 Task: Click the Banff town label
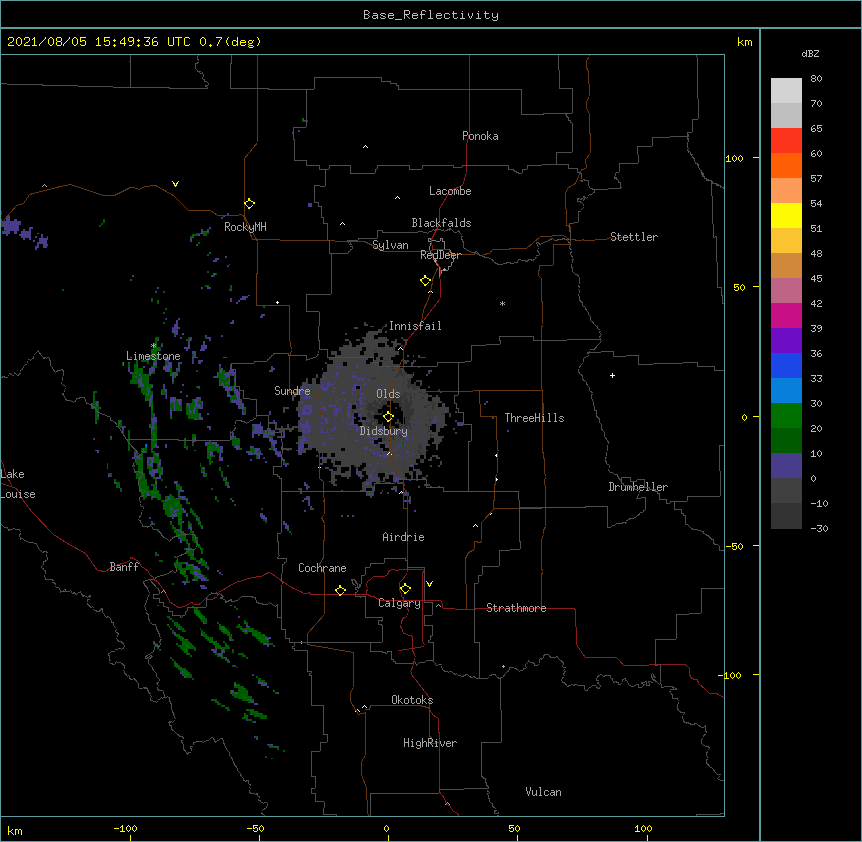[124, 567]
